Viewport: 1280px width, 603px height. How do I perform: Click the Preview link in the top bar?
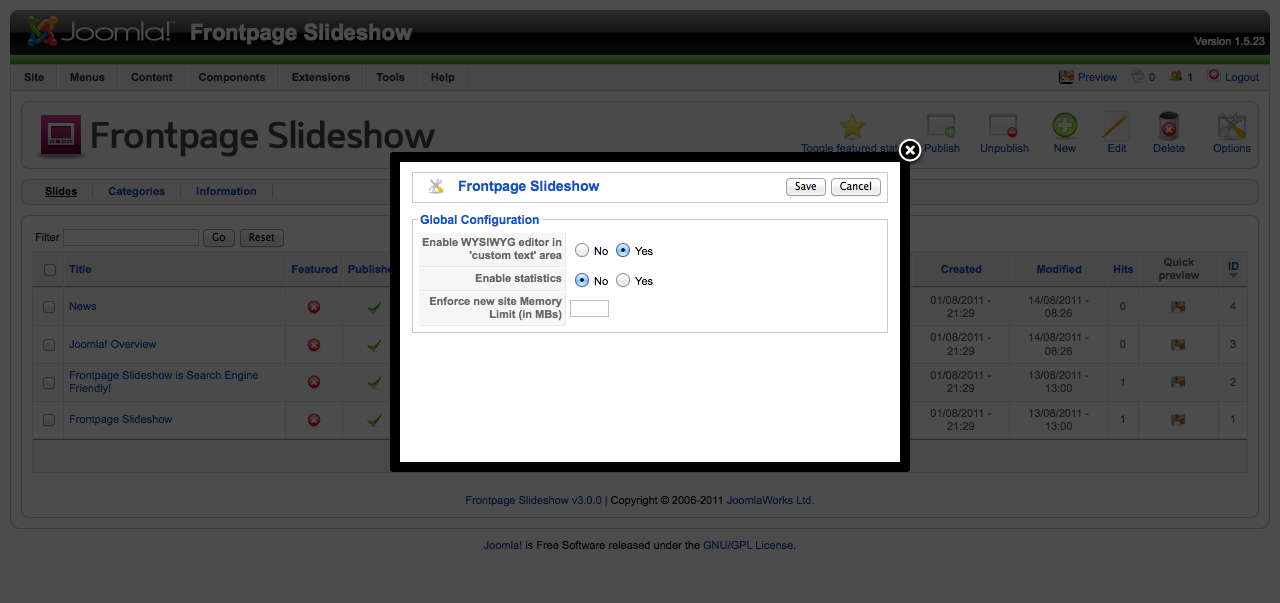coord(1097,77)
